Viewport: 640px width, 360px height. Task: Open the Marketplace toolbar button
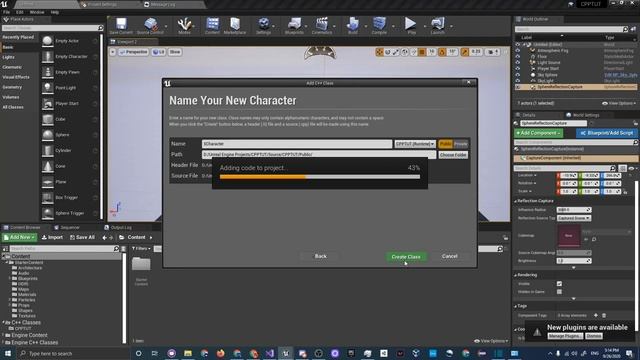tap(235, 26)
